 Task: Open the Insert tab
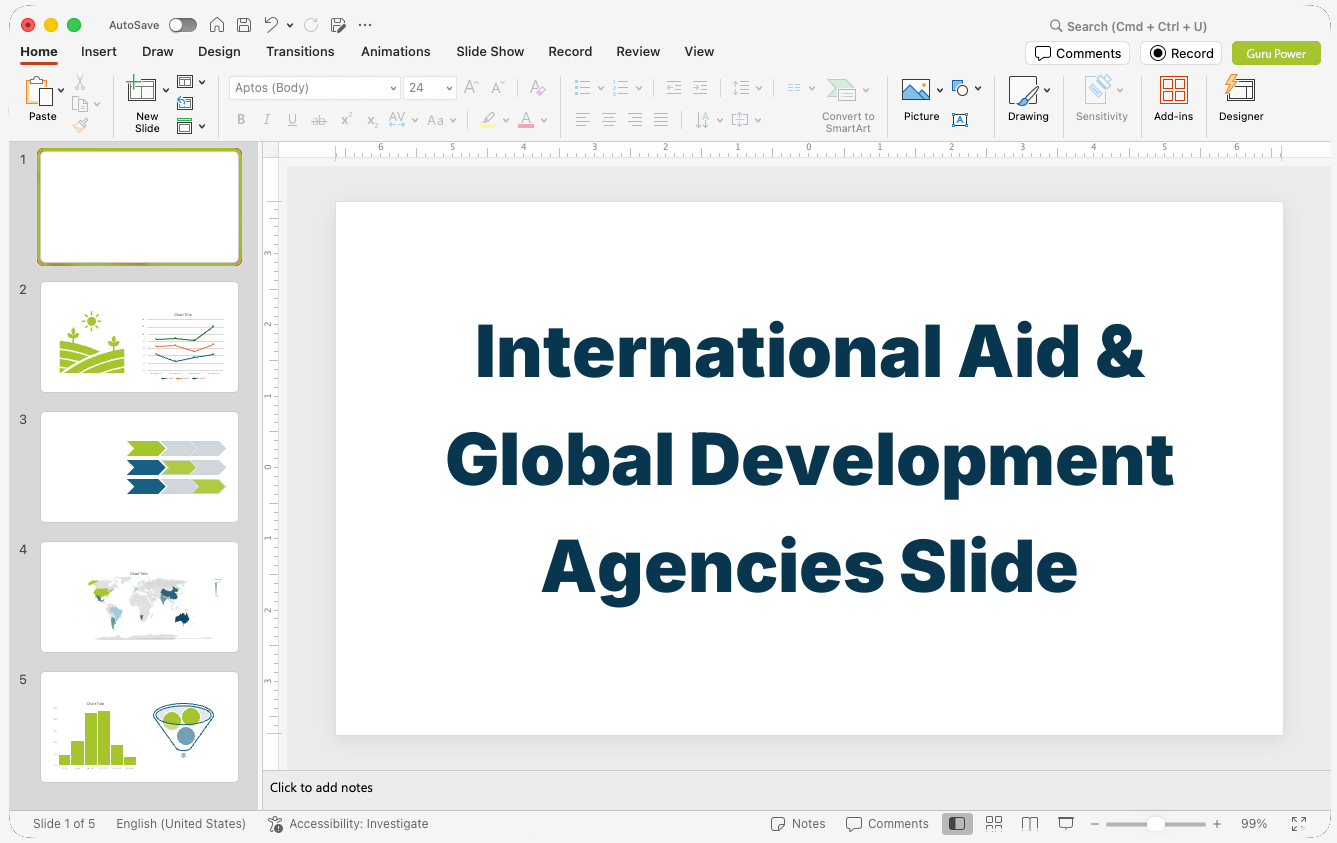tap(99, 52)
